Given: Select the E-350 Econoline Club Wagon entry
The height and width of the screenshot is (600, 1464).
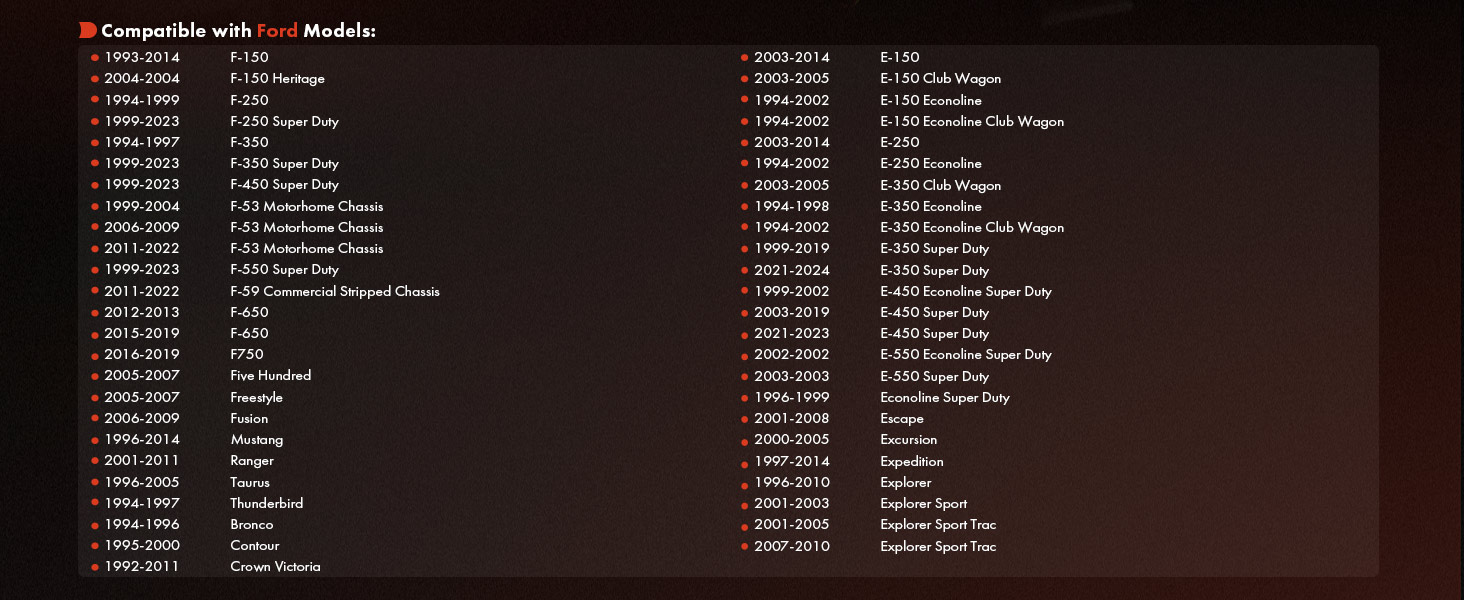Looking at the screenshot, I should pos(972,227).
